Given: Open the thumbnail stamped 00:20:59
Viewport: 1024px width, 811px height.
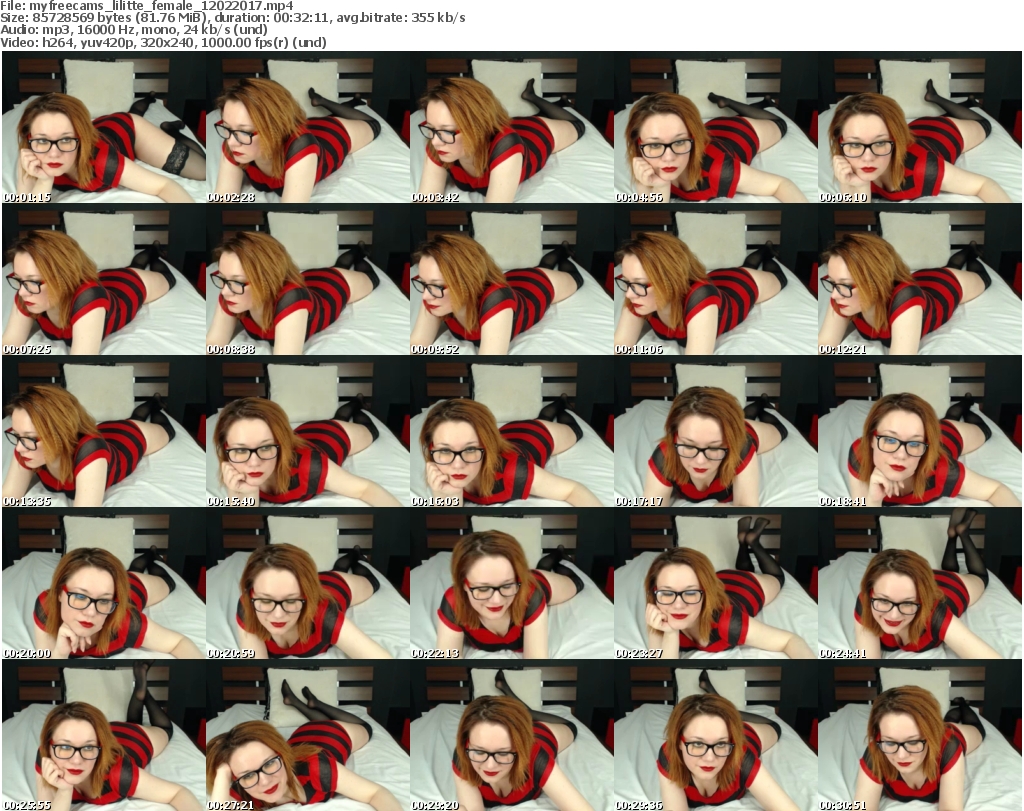Looking at the screenshot, I should tap(308, 584).
